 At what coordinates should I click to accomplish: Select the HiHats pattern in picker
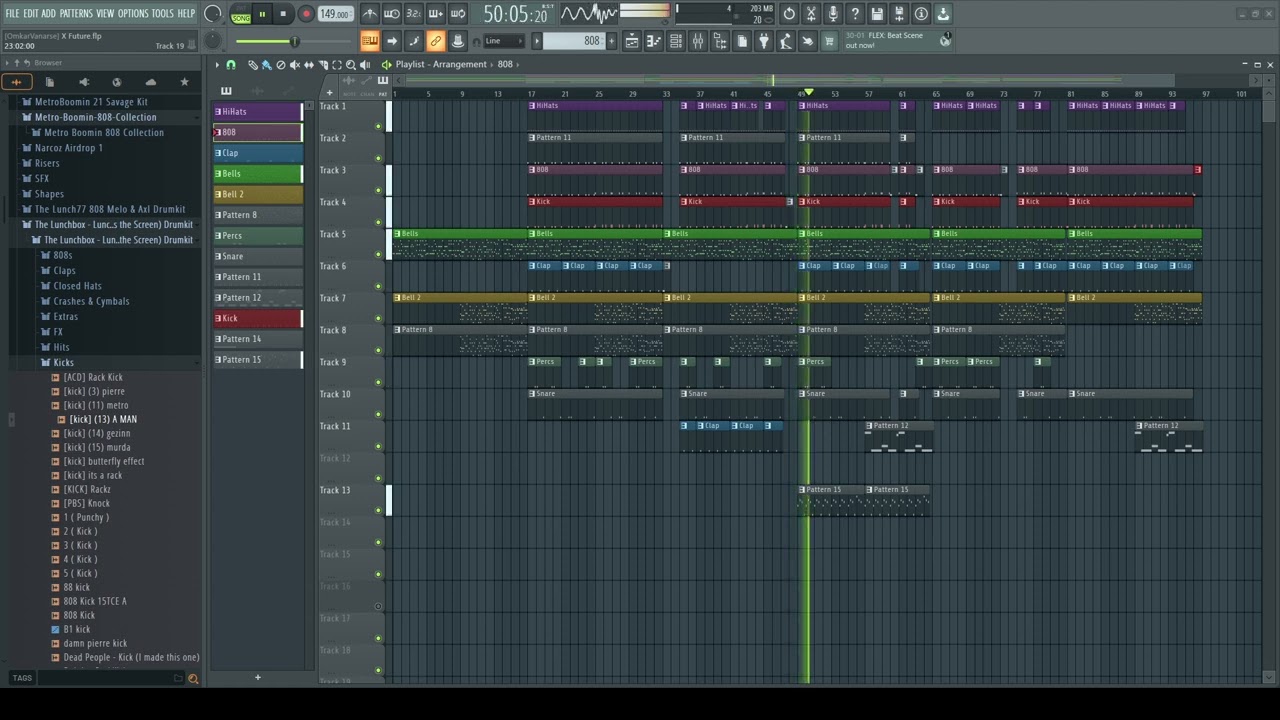258,112
